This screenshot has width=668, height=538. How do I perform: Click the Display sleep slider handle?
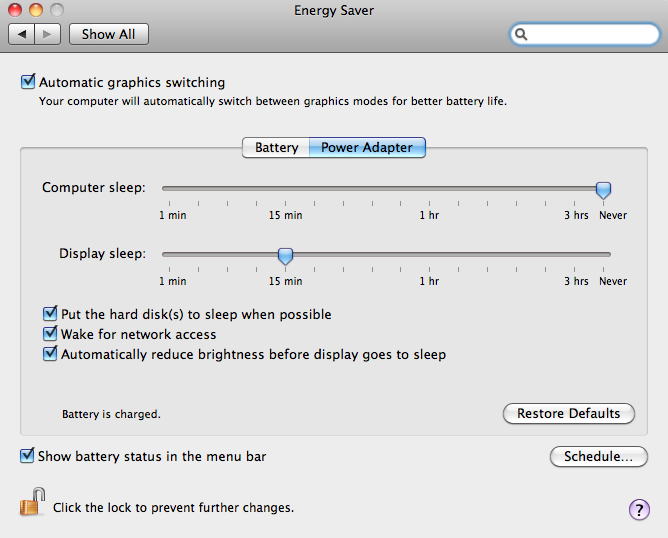coord(285,256)
